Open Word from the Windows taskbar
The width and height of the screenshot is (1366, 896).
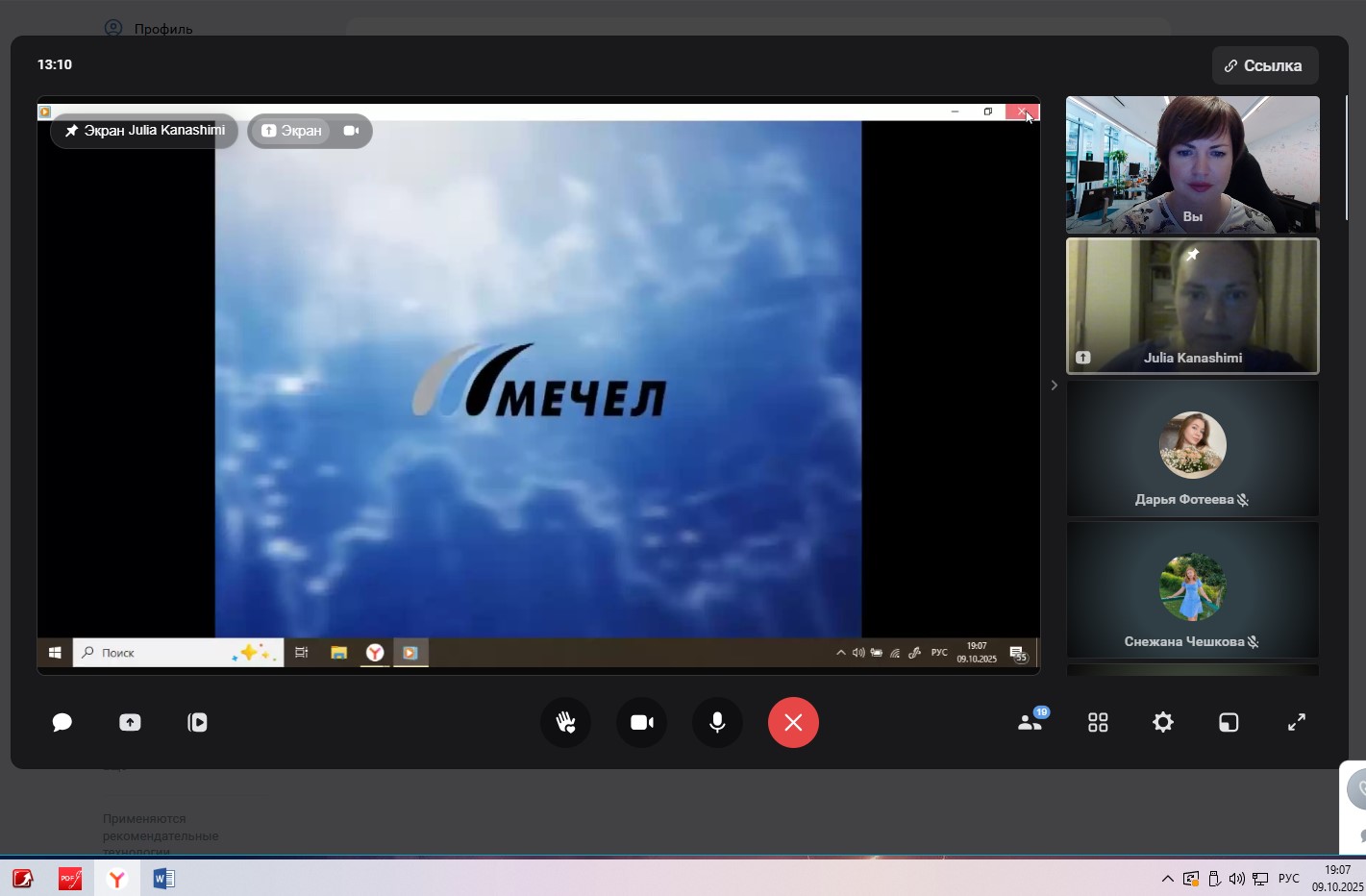[163, 879]
